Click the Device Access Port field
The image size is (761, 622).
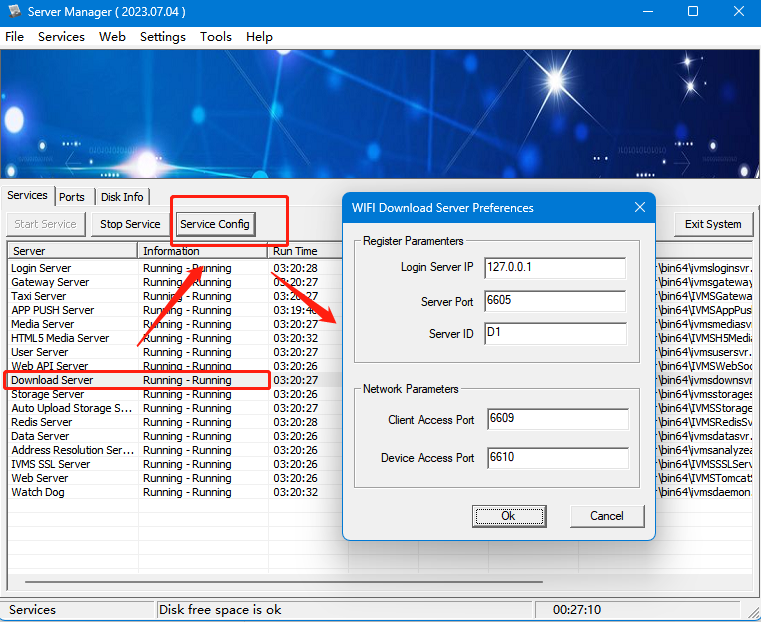pos(558,458)
